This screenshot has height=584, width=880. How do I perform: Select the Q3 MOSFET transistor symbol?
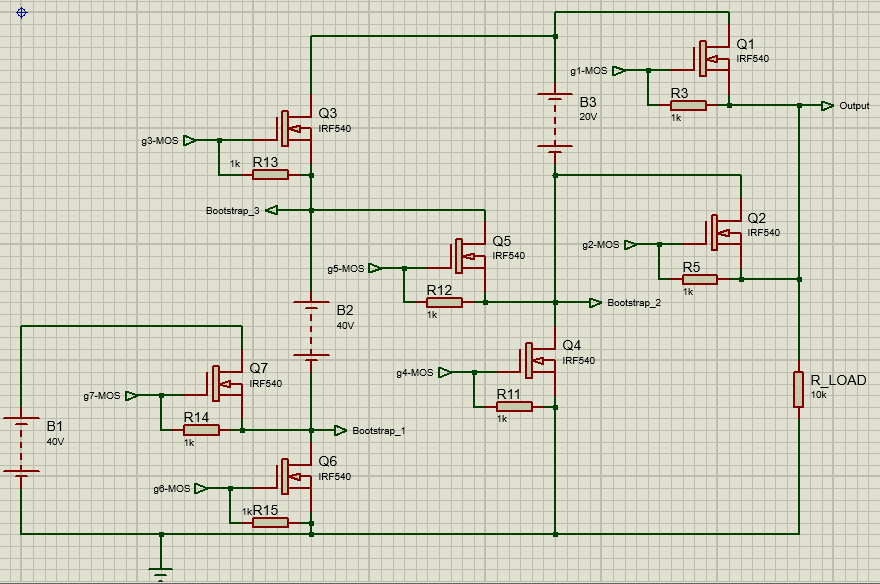click(x=295, y=128)
